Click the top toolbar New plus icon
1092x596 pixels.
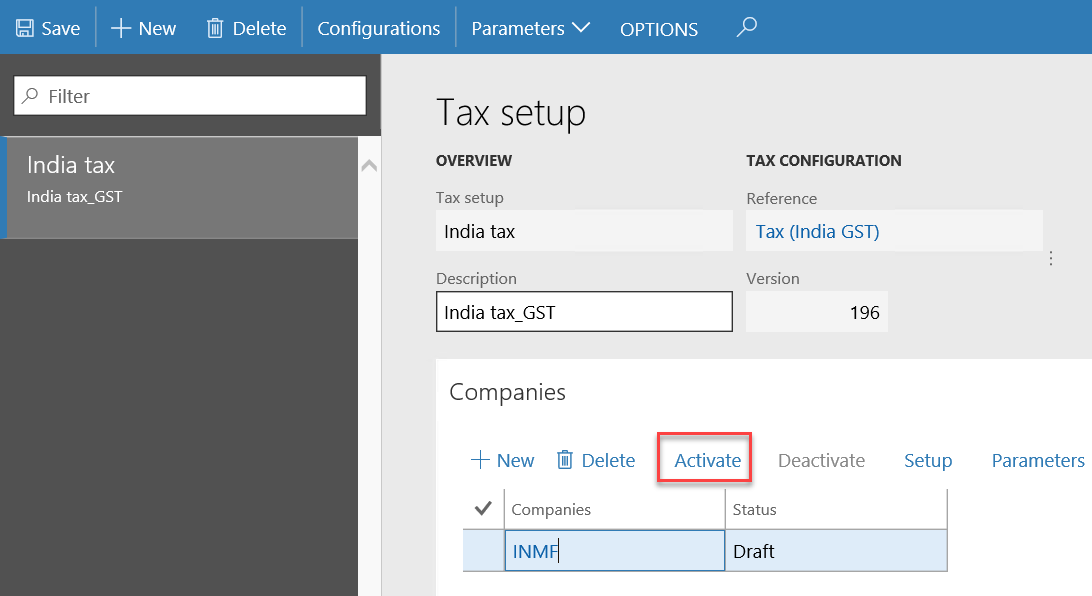121,29
